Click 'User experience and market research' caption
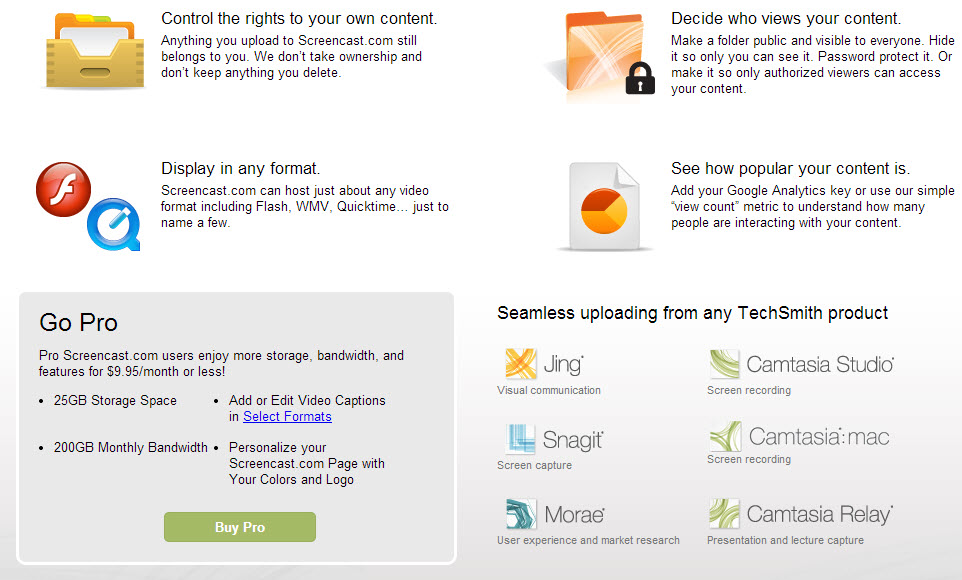The image size is (962, 580). (588, 540)
